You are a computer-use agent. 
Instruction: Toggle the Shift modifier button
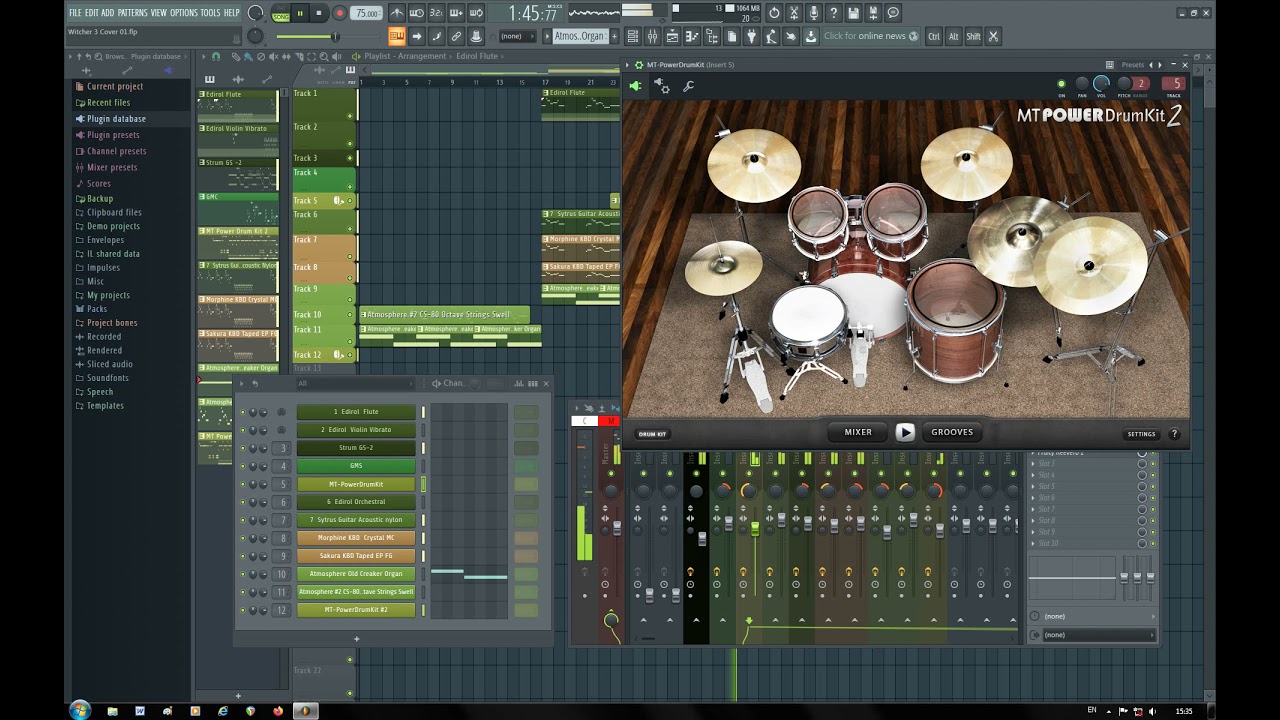click(973, 36)
